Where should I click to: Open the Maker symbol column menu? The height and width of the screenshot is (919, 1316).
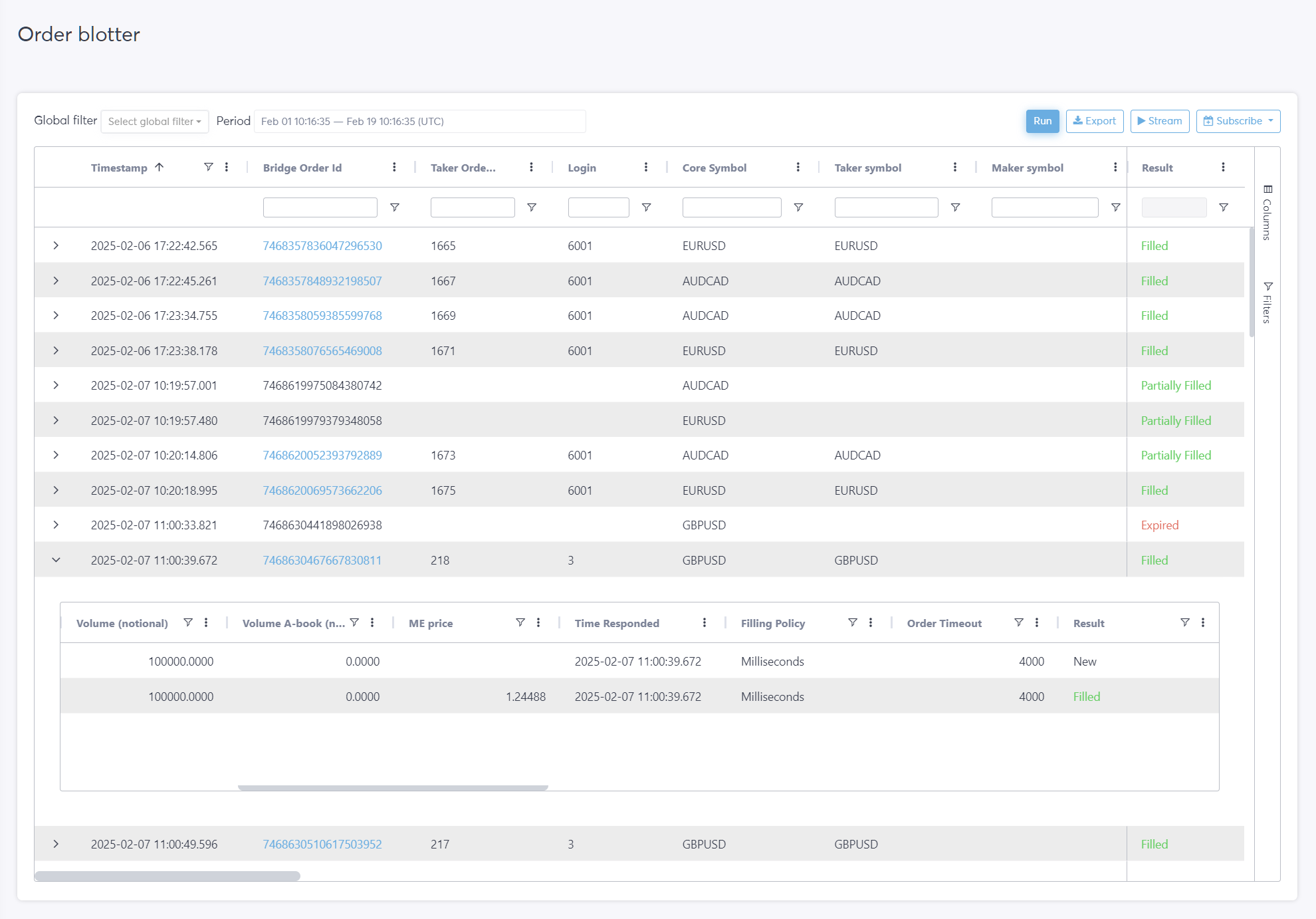pyautogui.click(x=1115, y=167)
